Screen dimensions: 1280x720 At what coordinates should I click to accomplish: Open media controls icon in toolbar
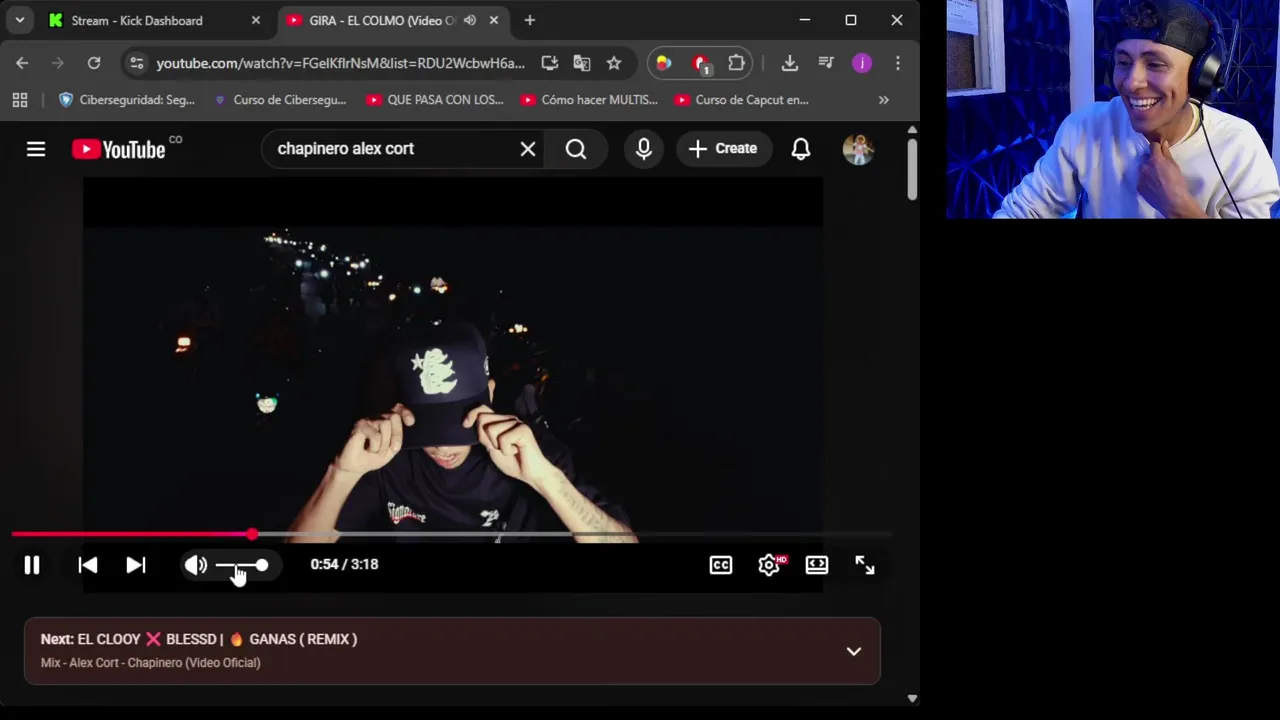[826, 63]
